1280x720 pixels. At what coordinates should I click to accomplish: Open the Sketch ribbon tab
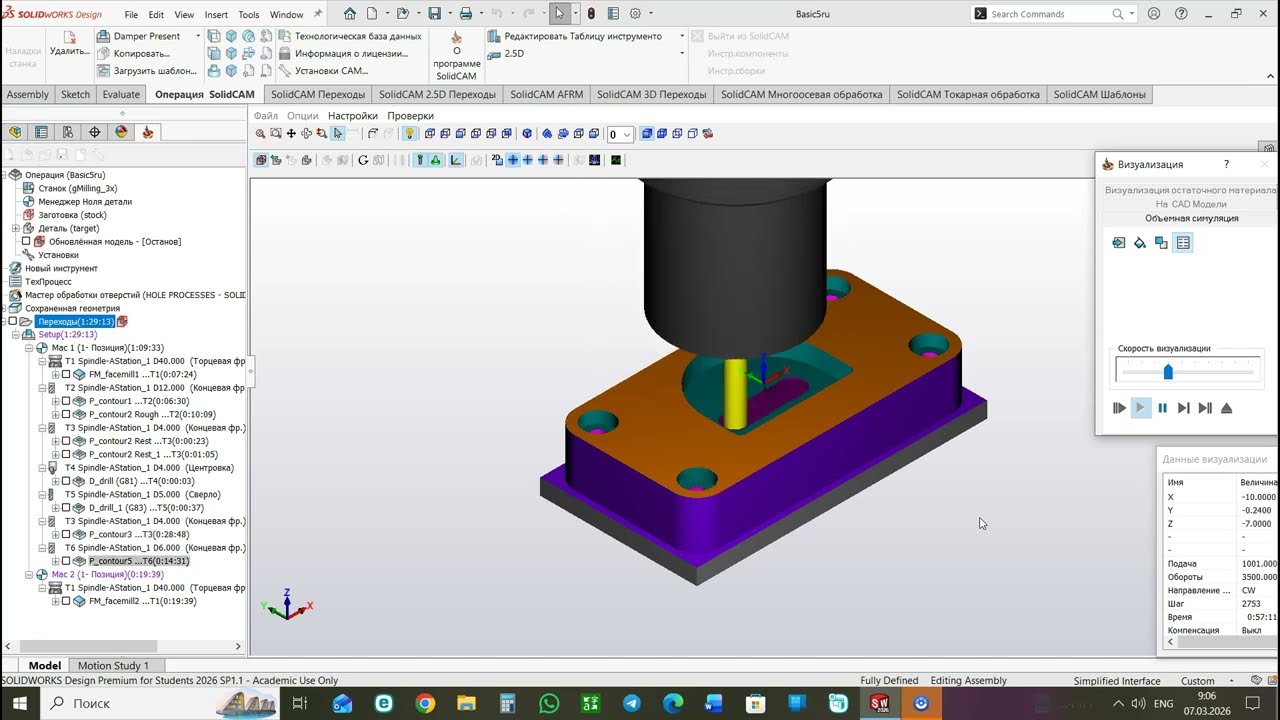[x=75, y=94]
